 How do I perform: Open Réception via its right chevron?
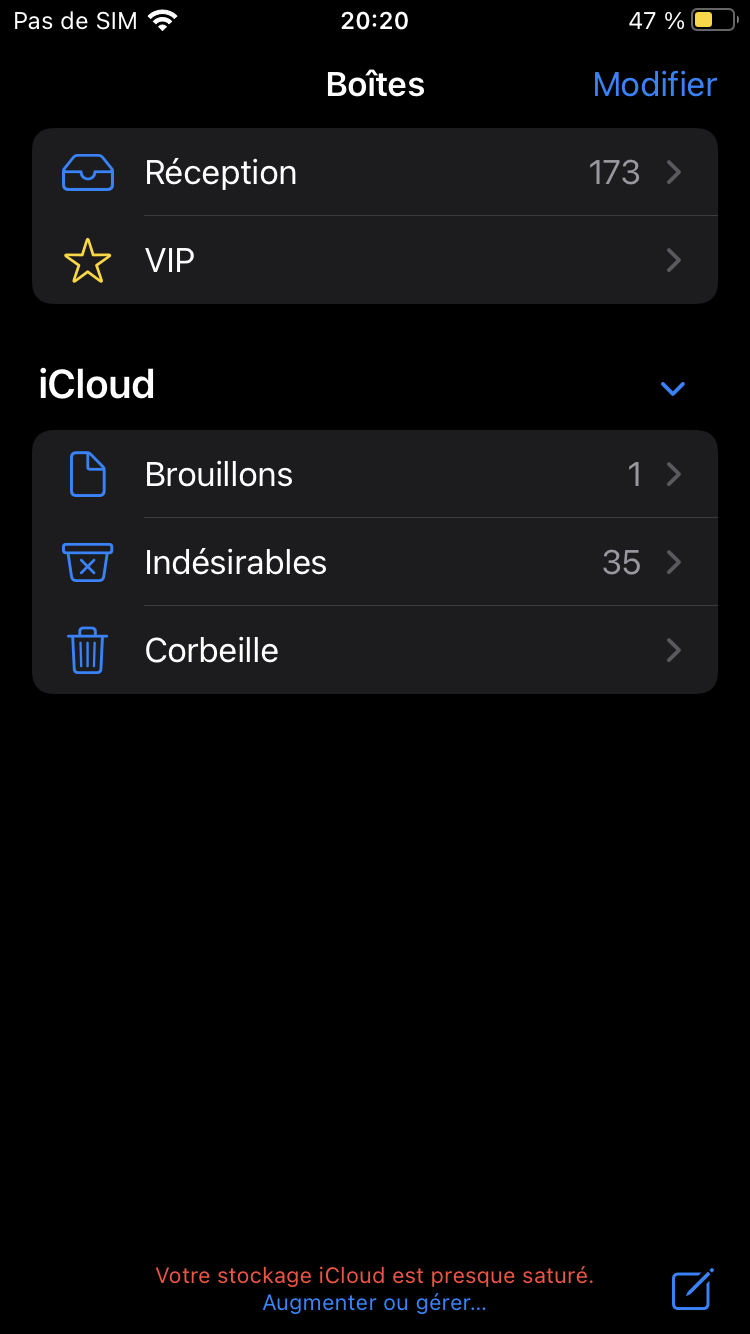[x=674, y=173]
